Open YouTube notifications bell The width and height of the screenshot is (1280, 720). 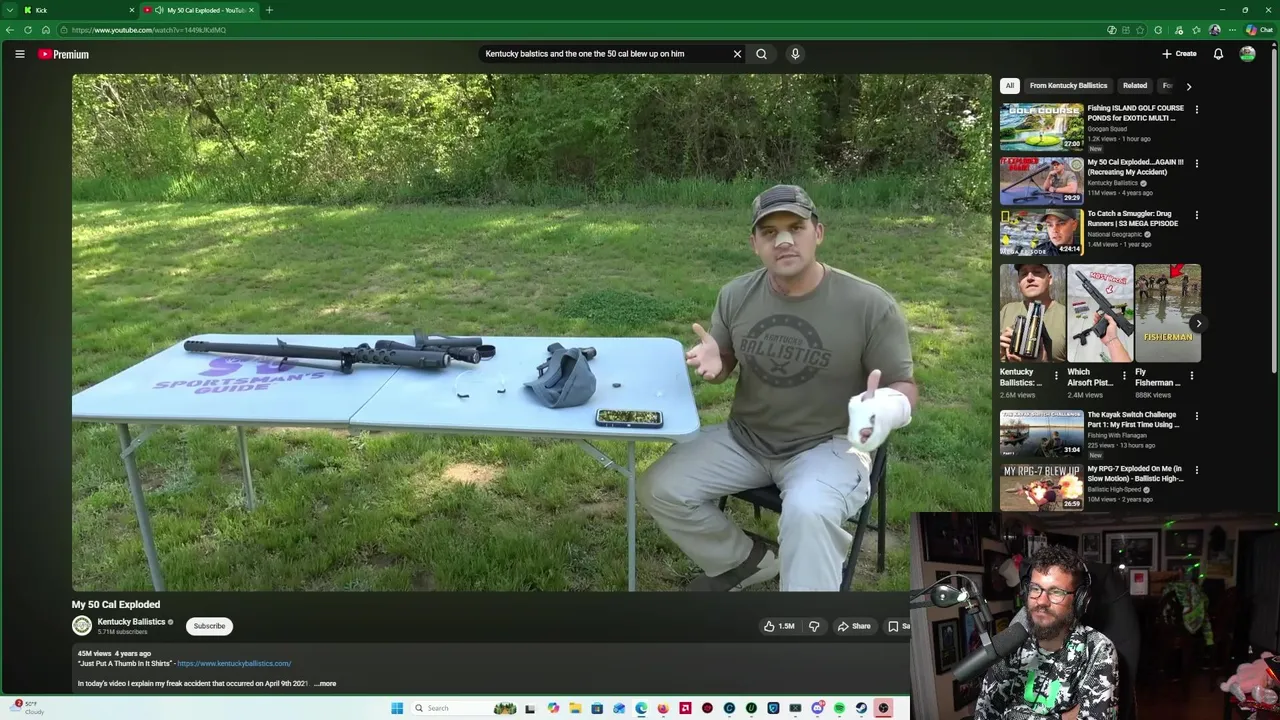pos(1218,54)
